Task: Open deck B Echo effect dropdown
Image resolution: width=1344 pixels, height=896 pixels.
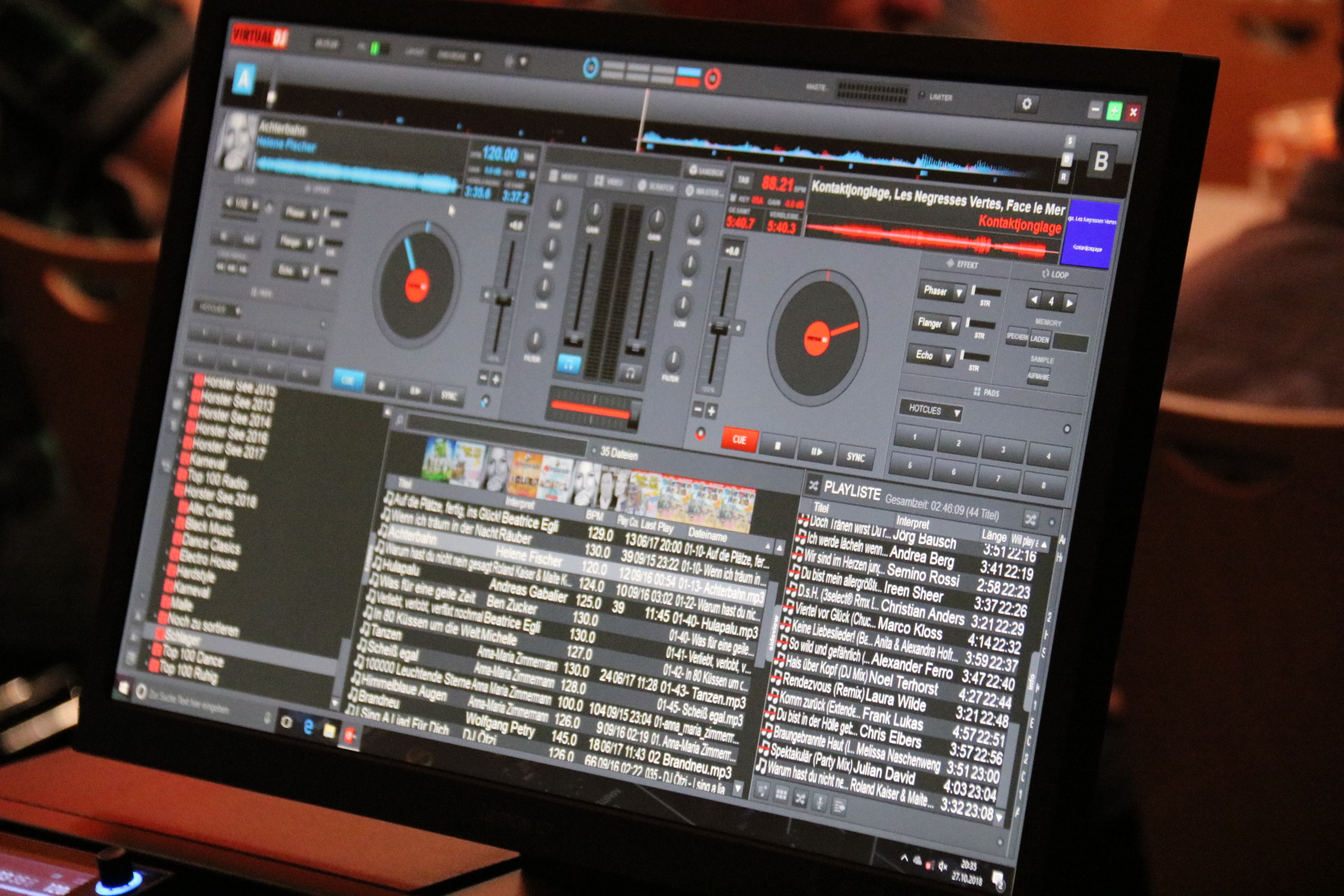Action: pyautogui.click(x=947, y=358)
